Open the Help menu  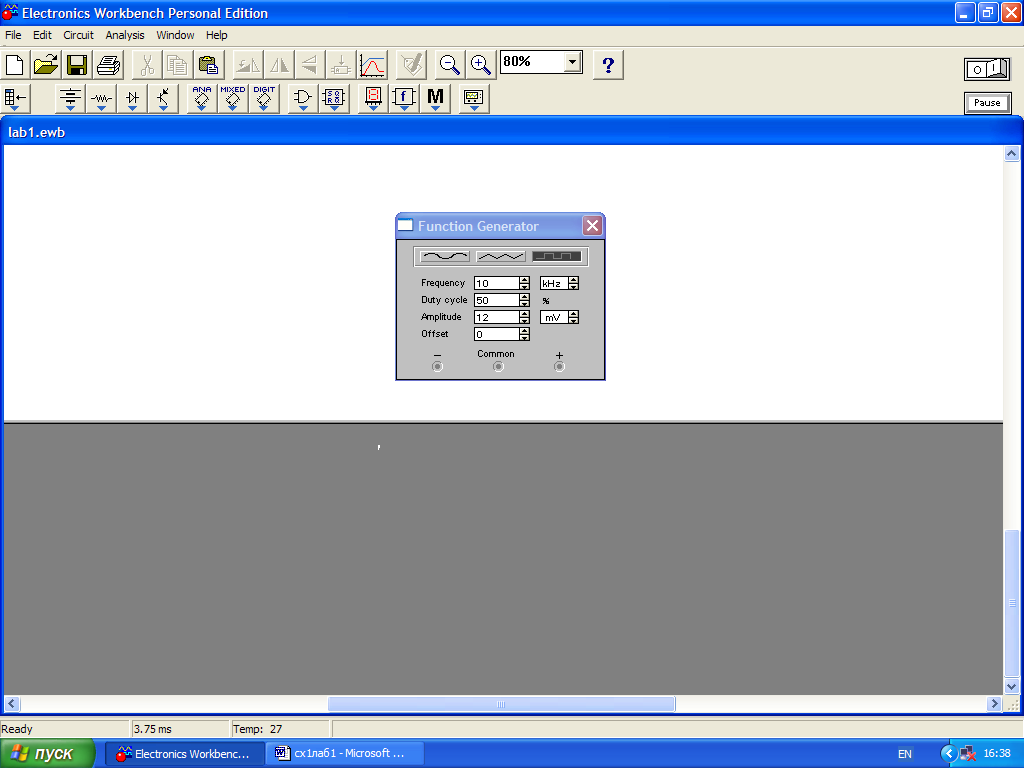coord(217,35)
